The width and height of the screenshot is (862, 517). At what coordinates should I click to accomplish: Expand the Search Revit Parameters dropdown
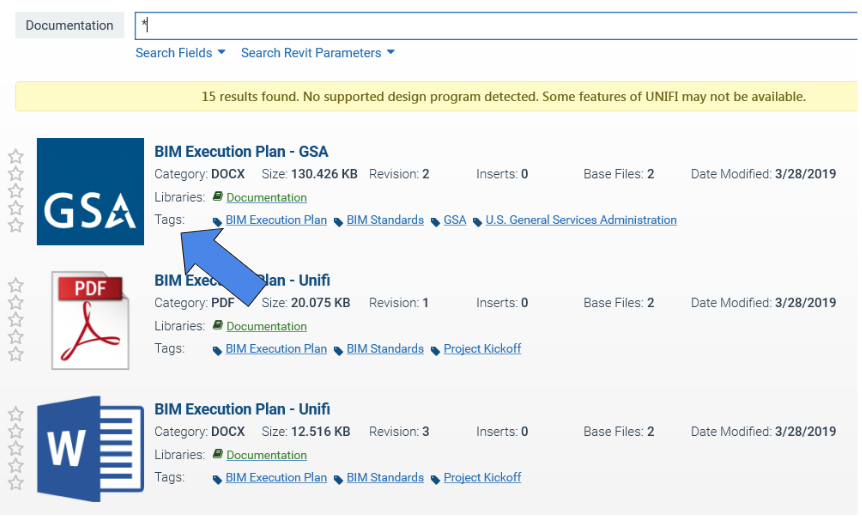(317, 53)
